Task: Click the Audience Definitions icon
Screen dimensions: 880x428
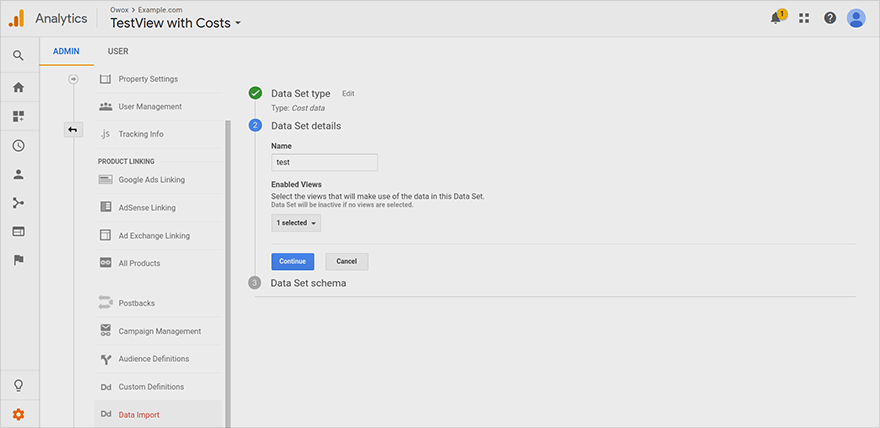Action: tap(105, 359)
